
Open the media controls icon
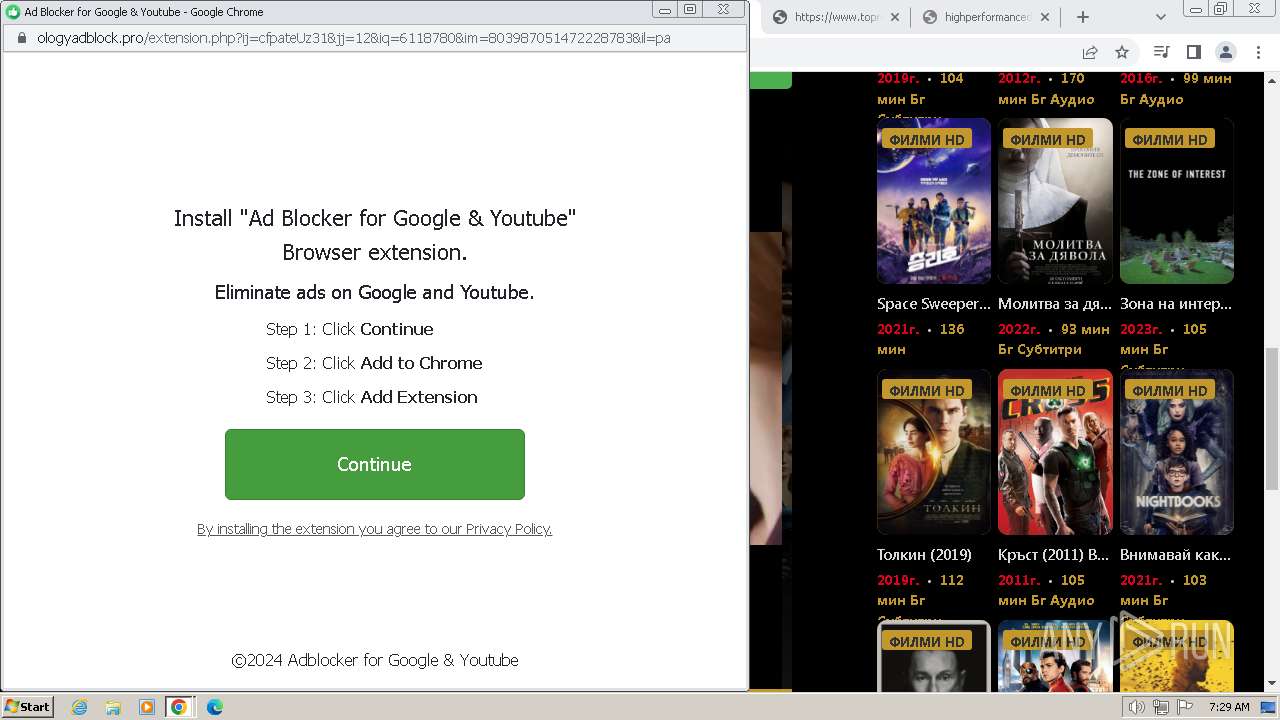(x=1161, y=52)
